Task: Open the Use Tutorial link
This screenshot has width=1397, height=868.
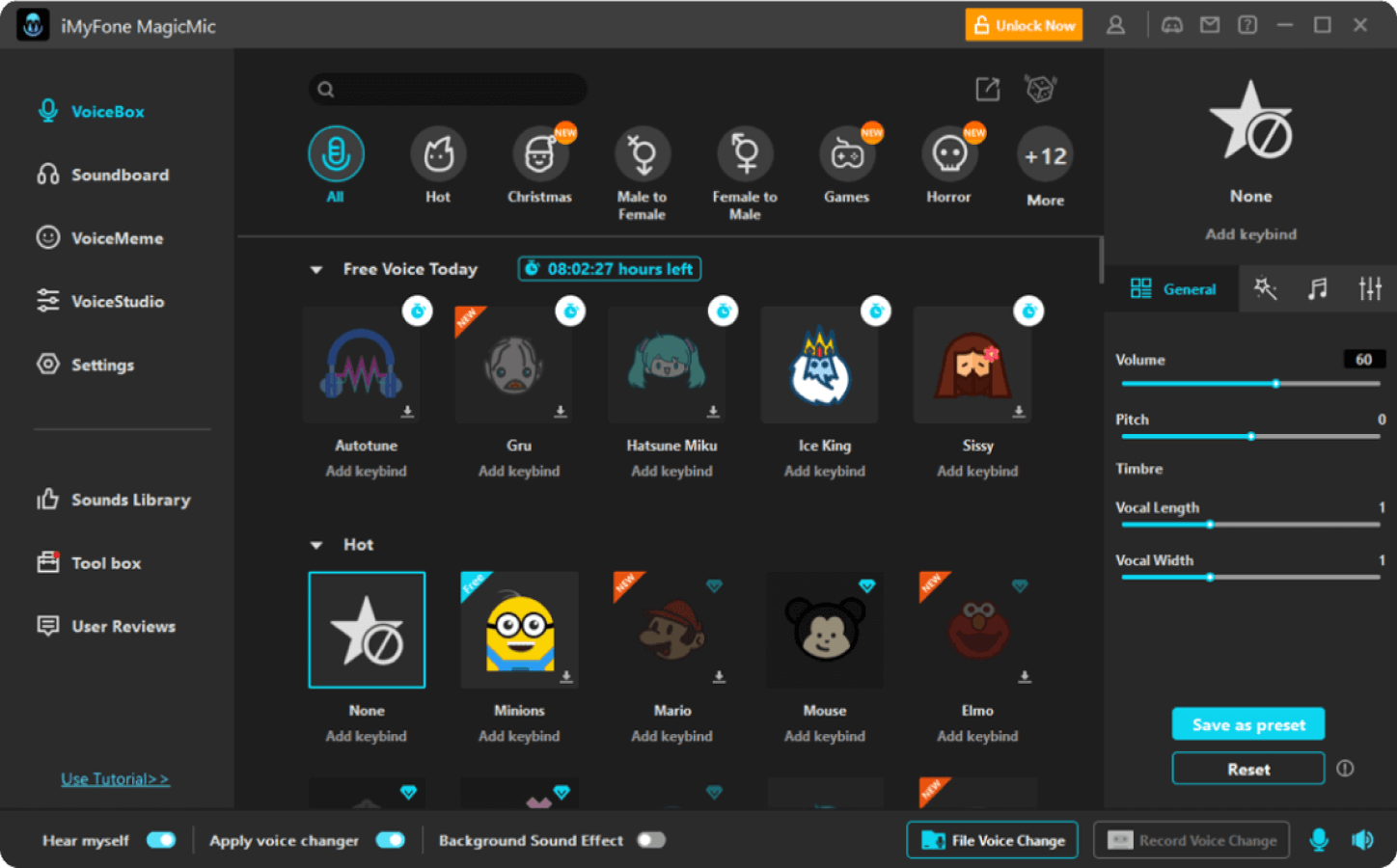Action: (x=115, y=779)
